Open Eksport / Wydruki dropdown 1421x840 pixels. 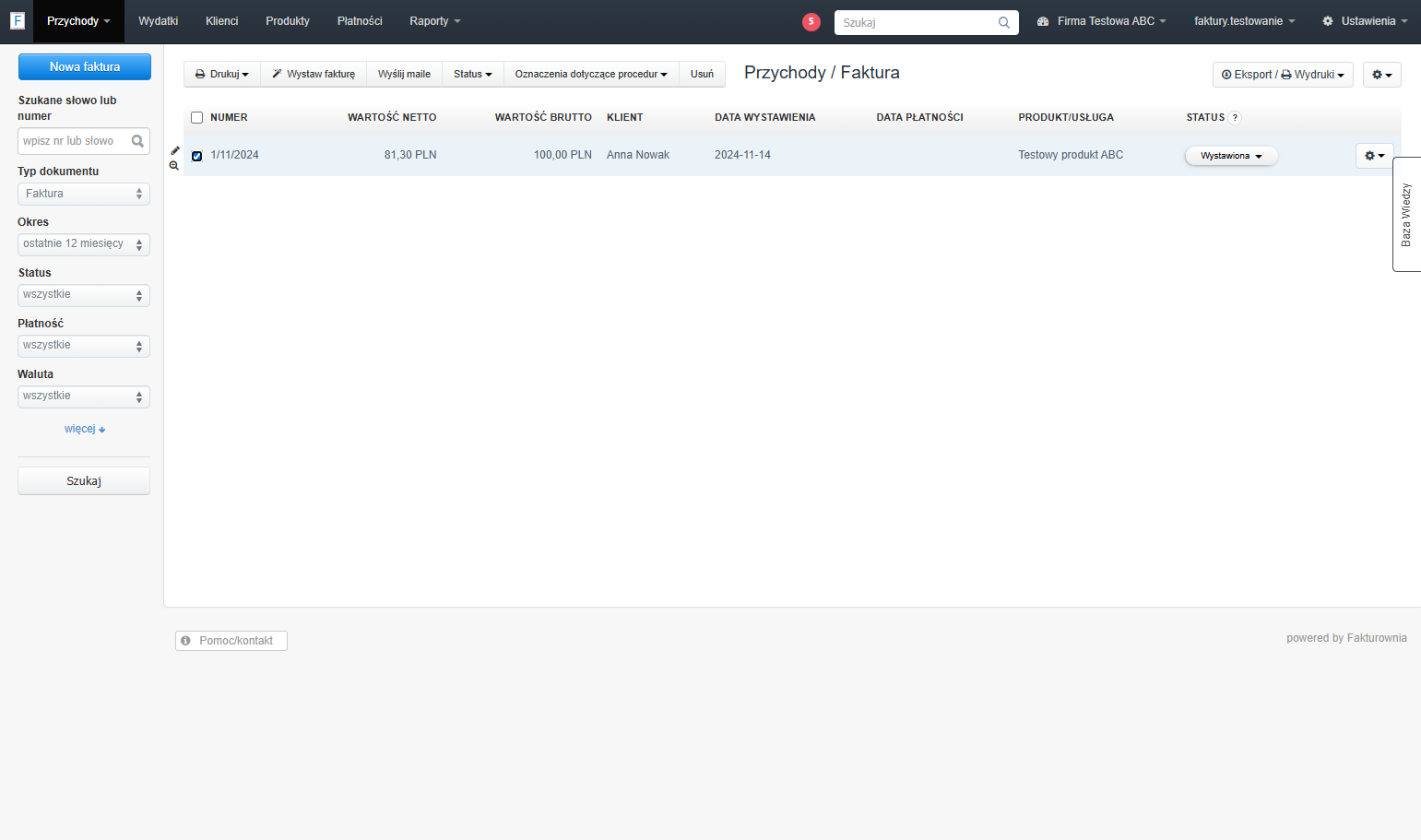pyautogui.click(x=1283, y=75)
